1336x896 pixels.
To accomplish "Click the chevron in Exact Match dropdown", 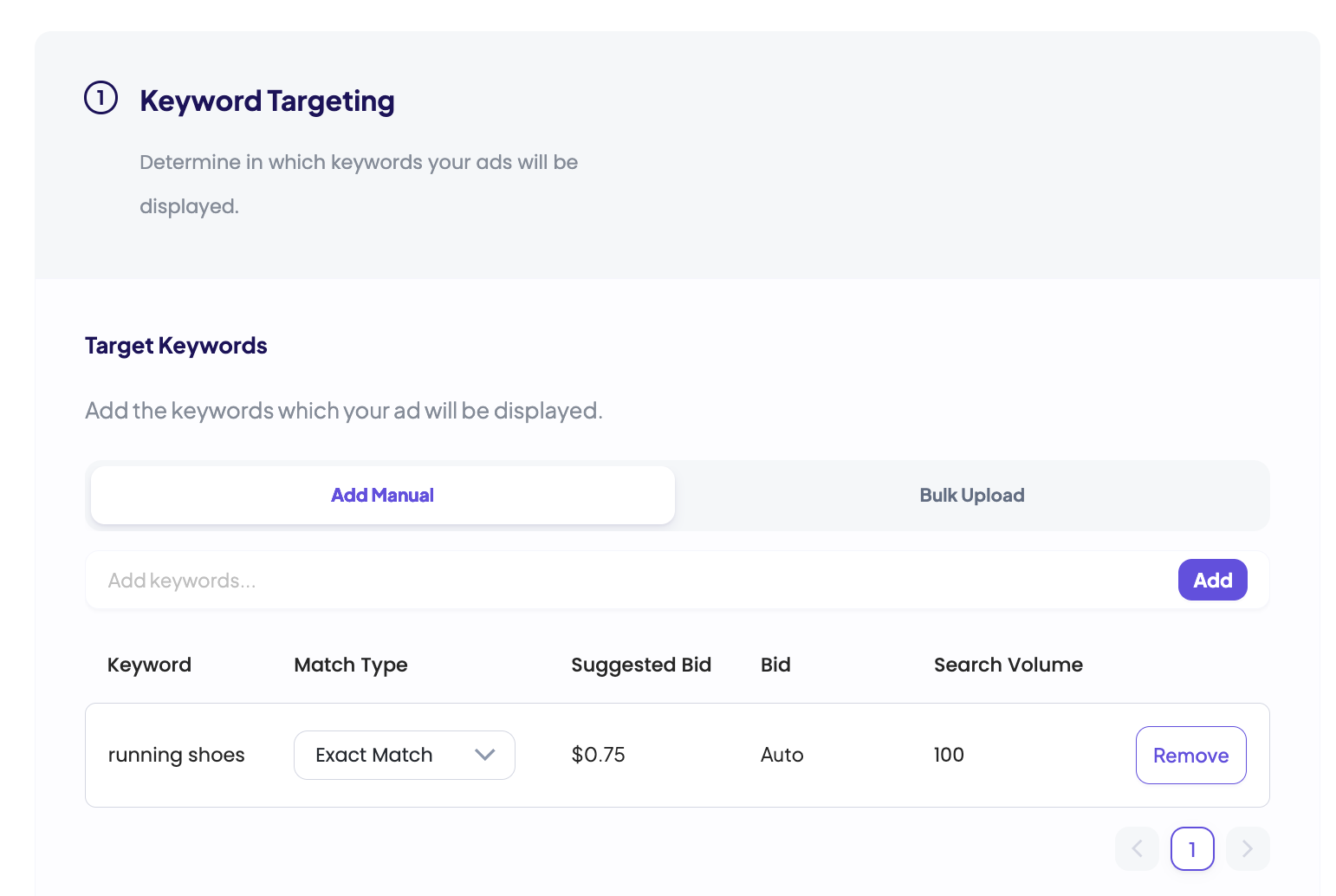I will pyautogui.click(x=484, y=755).
